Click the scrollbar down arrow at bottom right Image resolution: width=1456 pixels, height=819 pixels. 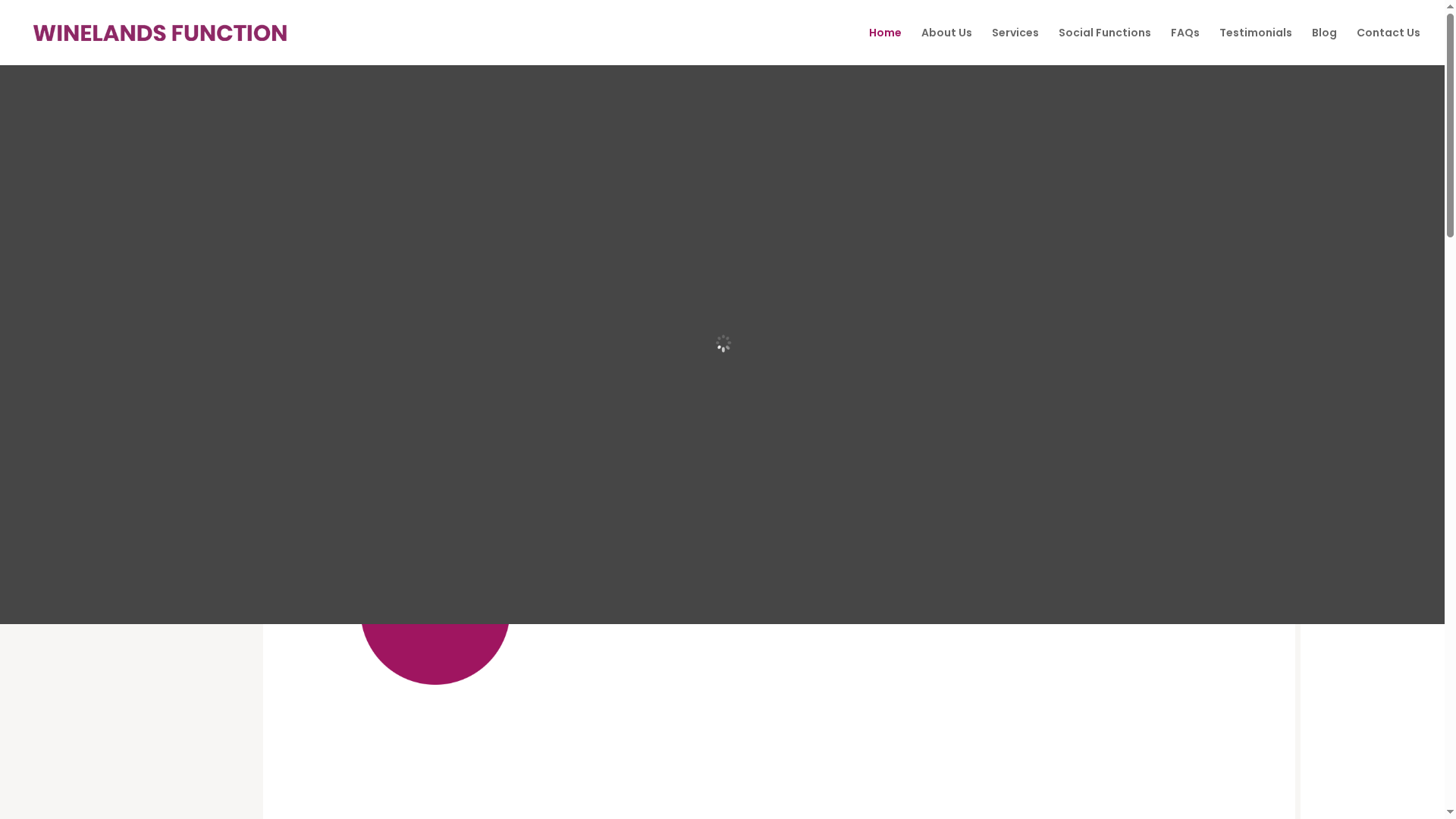tap(1449, 813)
